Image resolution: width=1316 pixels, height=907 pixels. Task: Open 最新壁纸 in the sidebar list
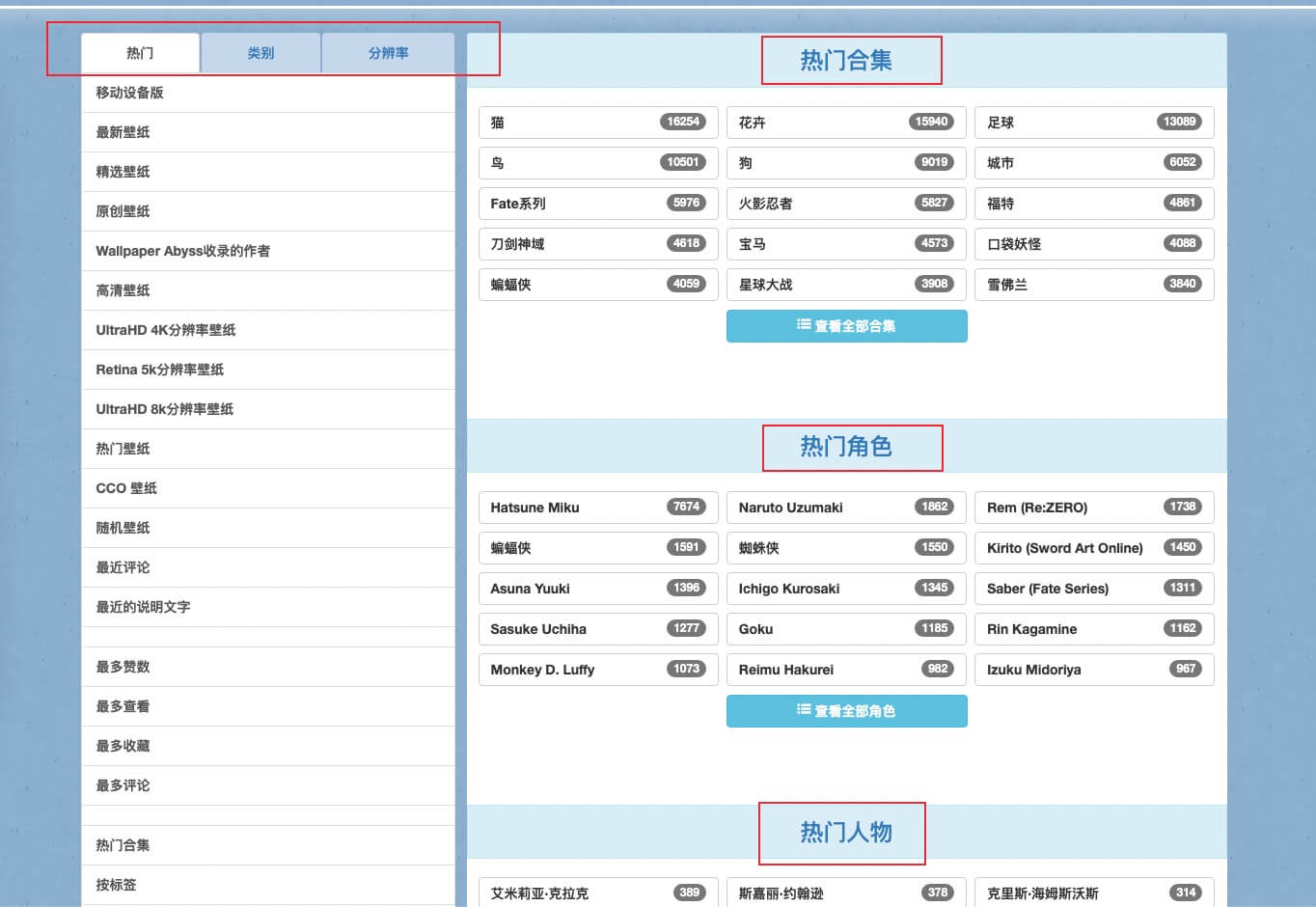point(268,132)
